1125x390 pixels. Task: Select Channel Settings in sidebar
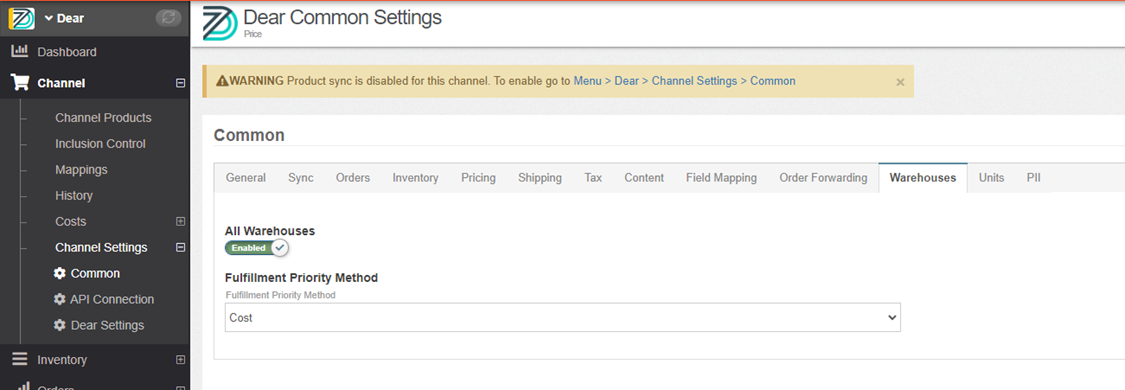101,247
